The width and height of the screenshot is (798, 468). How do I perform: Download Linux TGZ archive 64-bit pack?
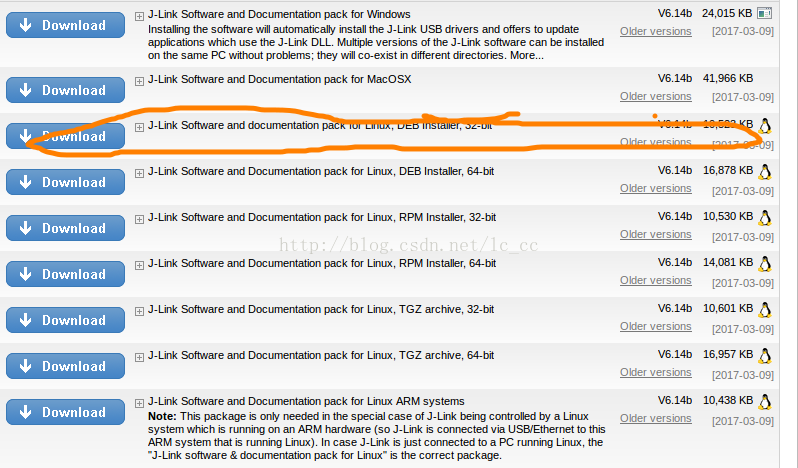point(65,366)
